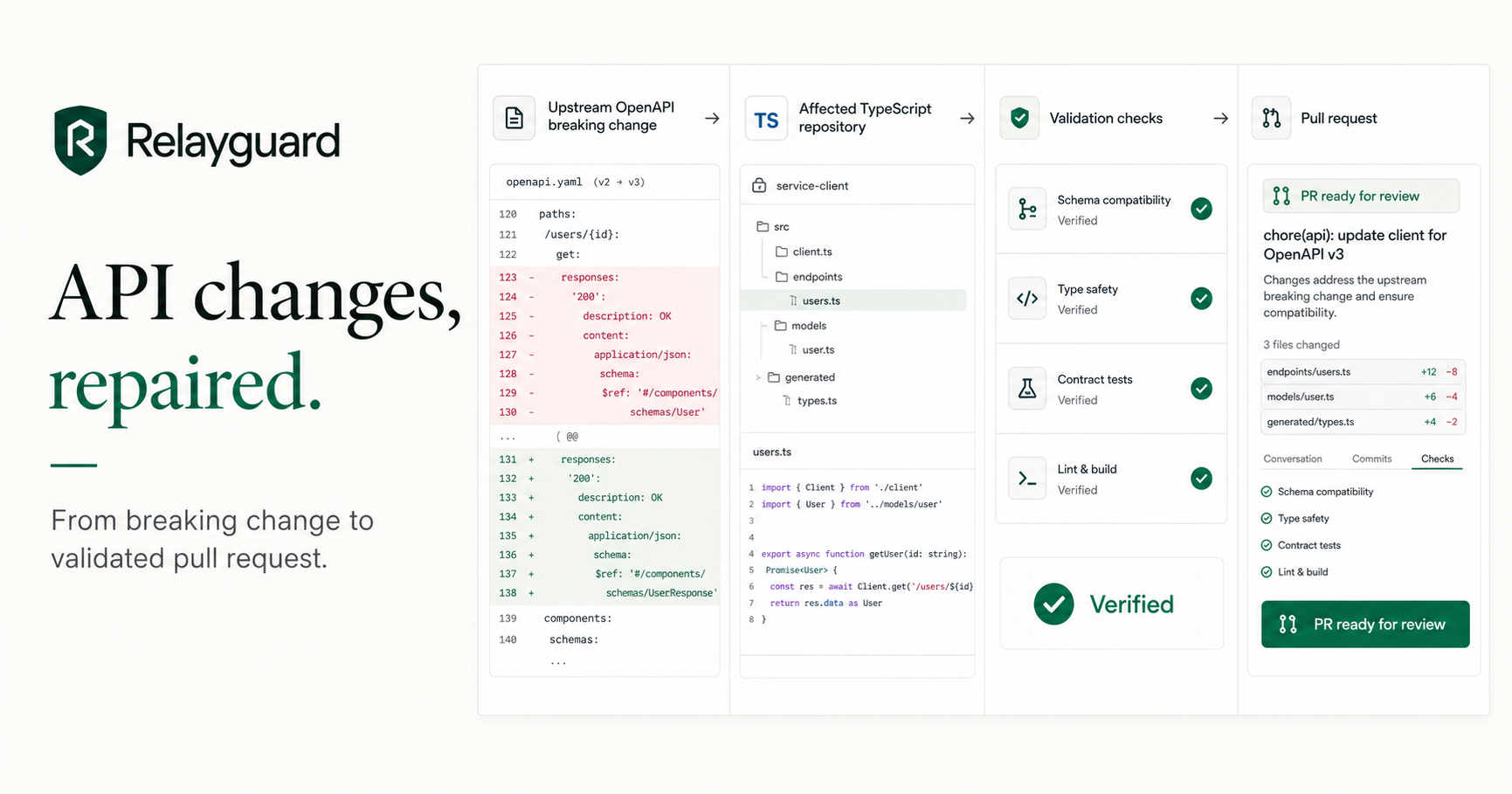Click the 3 files changed label
The width and height of the screenshot is (1512, 794).
tap(1301, 345)
